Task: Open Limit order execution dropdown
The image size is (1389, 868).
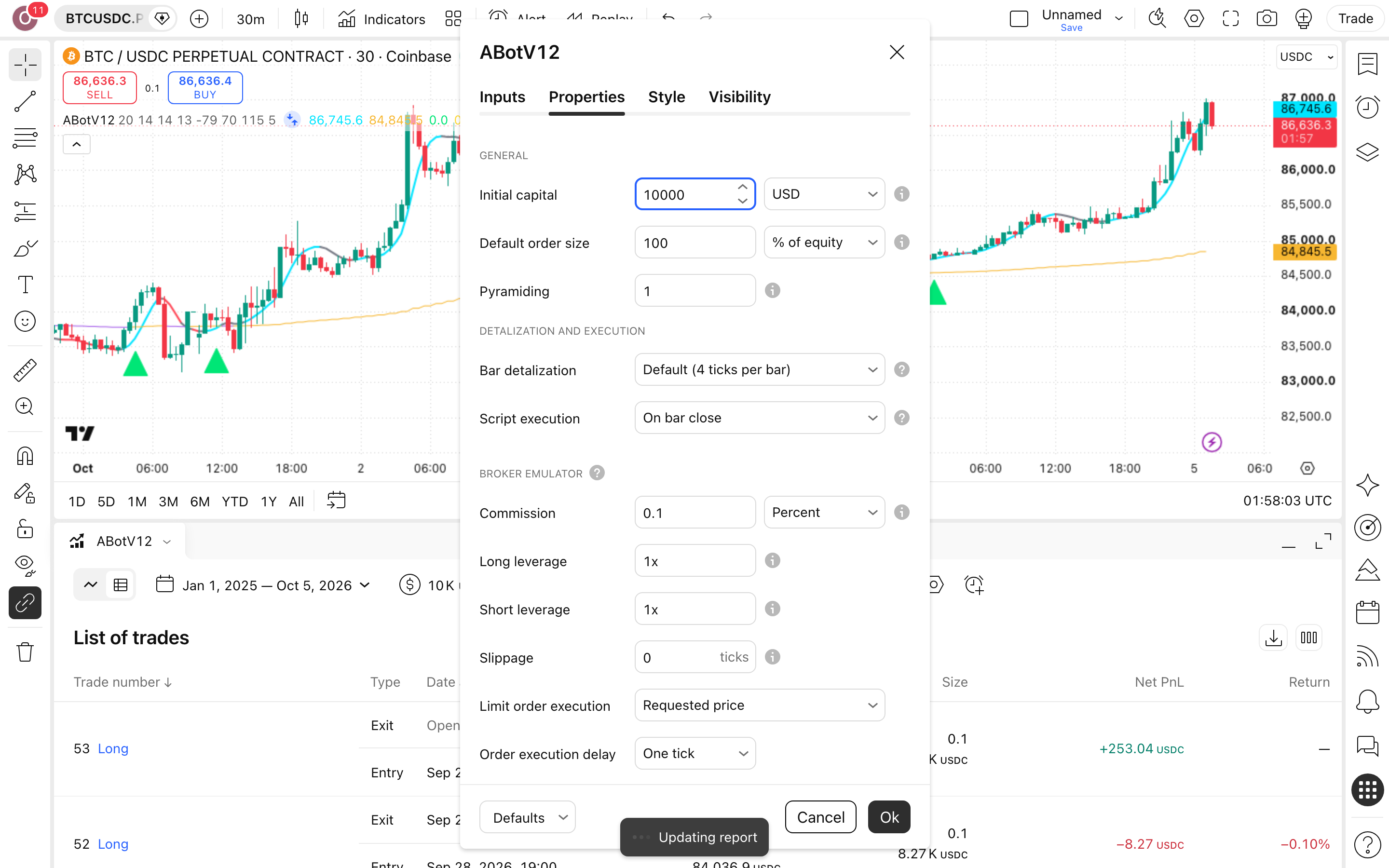Action: [x=759, y=705]
